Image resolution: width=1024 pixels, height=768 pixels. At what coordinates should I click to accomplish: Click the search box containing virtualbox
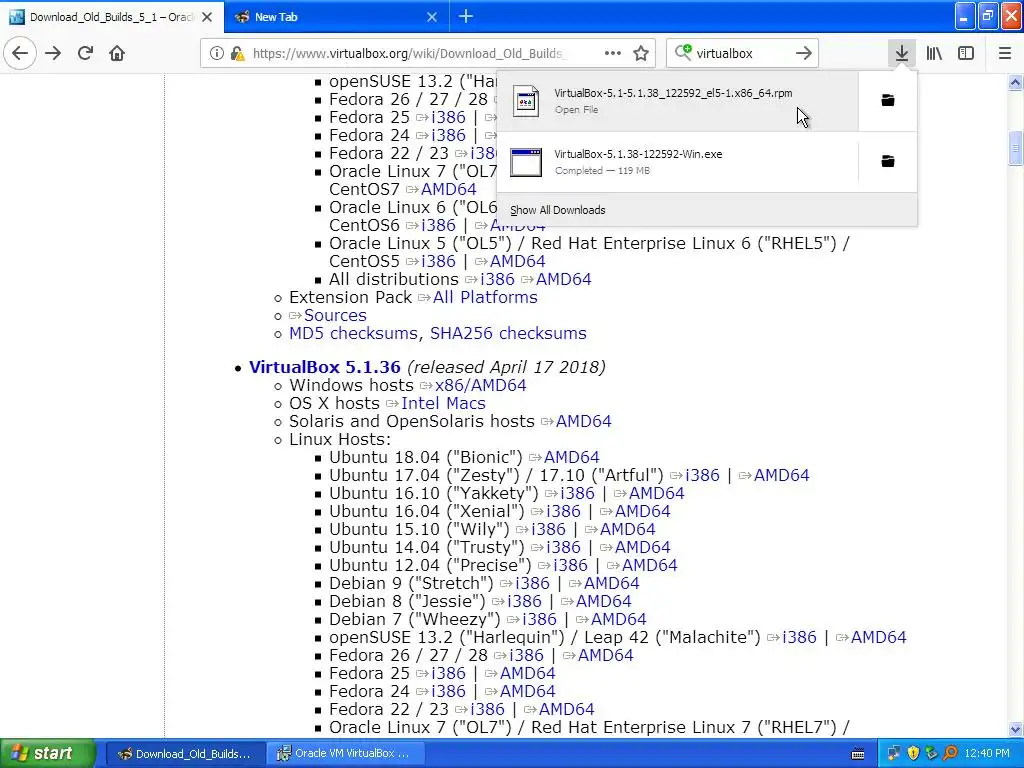pos(741,53)
